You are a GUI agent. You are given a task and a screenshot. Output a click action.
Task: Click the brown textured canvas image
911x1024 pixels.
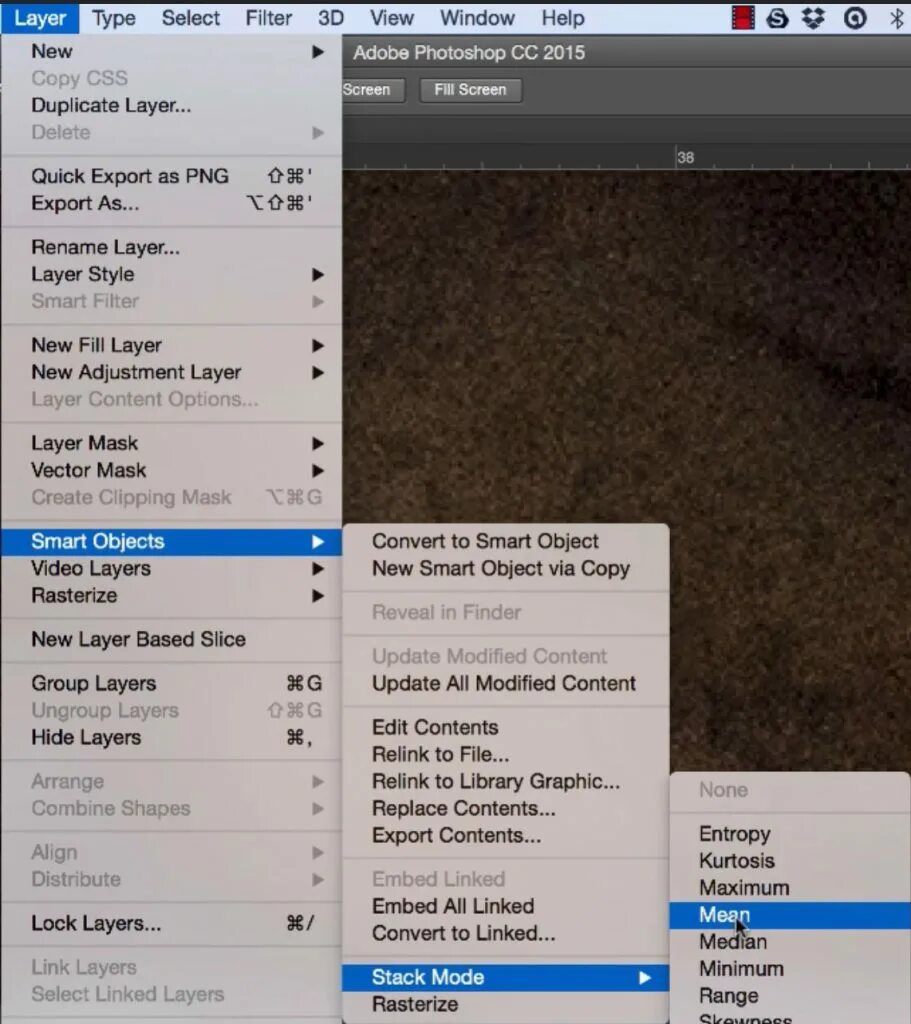pos(627,346)
